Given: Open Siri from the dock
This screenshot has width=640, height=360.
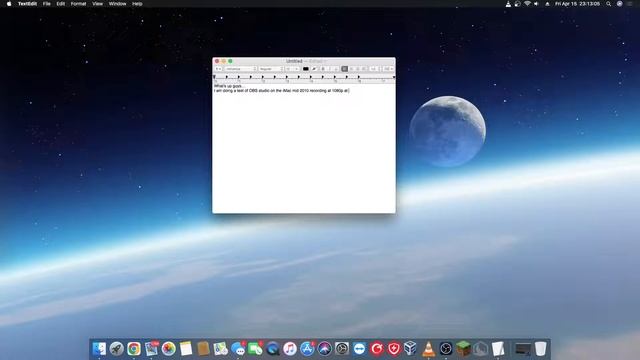Looking at the screenshot, I should 324,349.
